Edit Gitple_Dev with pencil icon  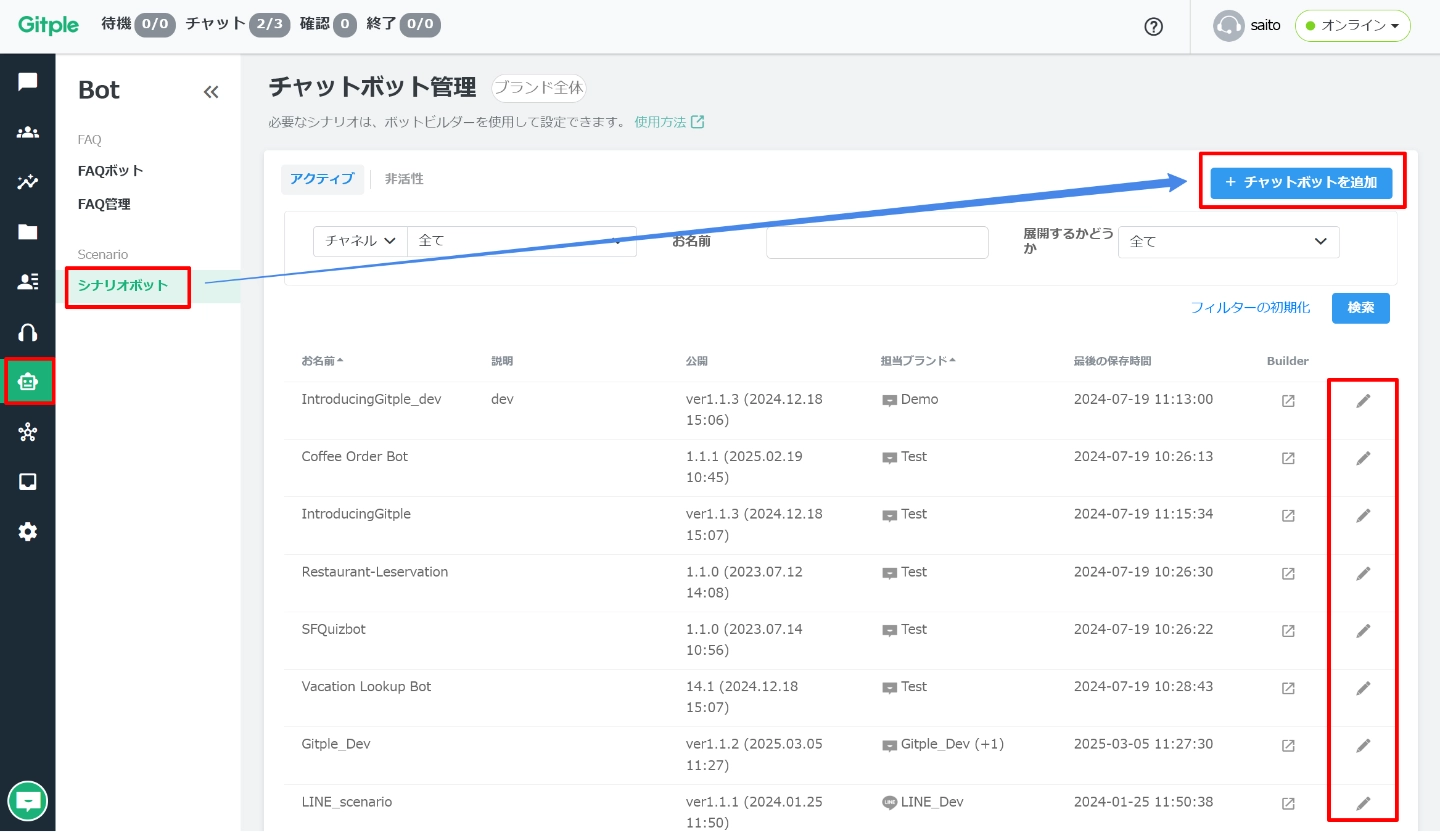pyautogui.click(x=1363, y=746)
